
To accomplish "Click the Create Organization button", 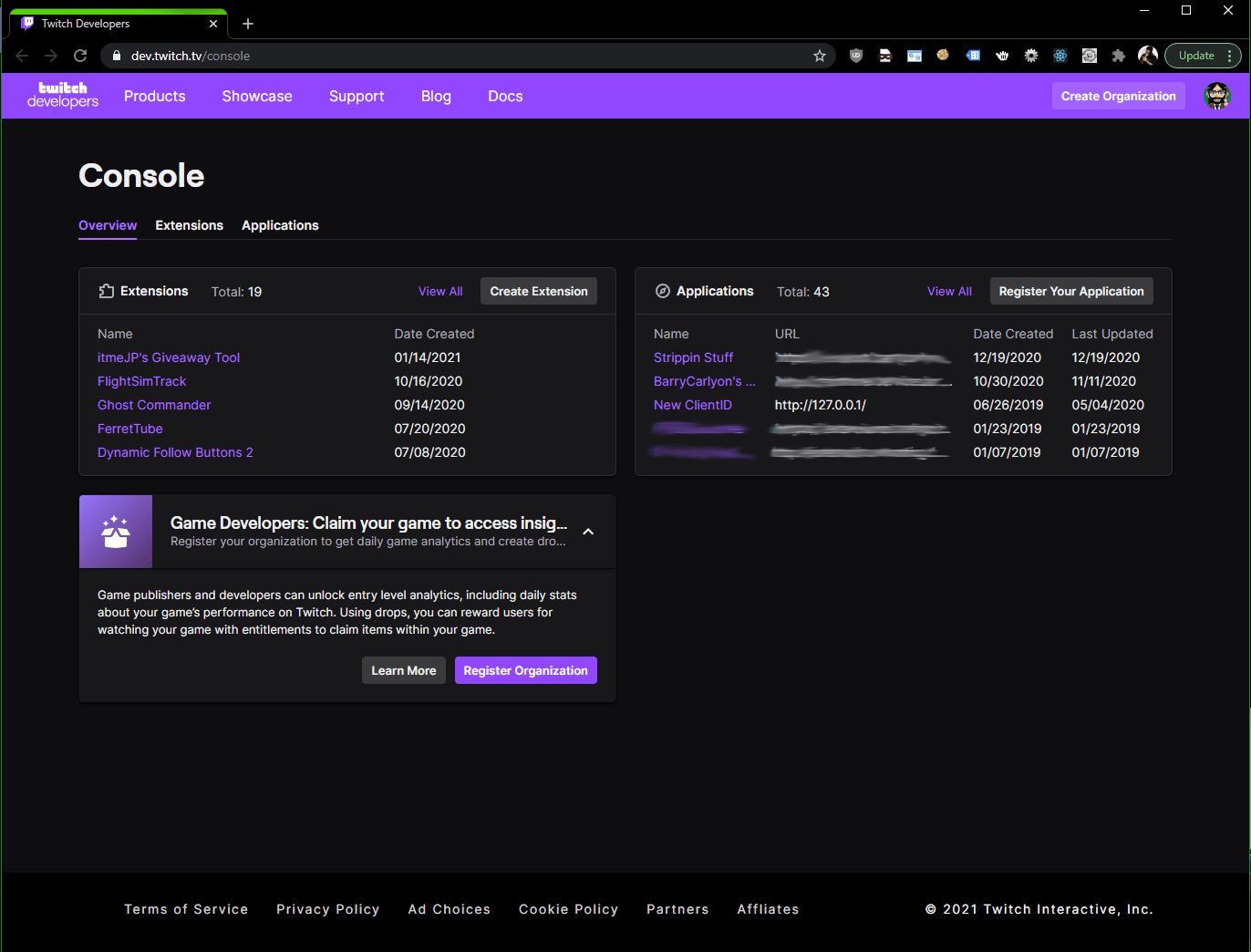I will coord(1119,96).
